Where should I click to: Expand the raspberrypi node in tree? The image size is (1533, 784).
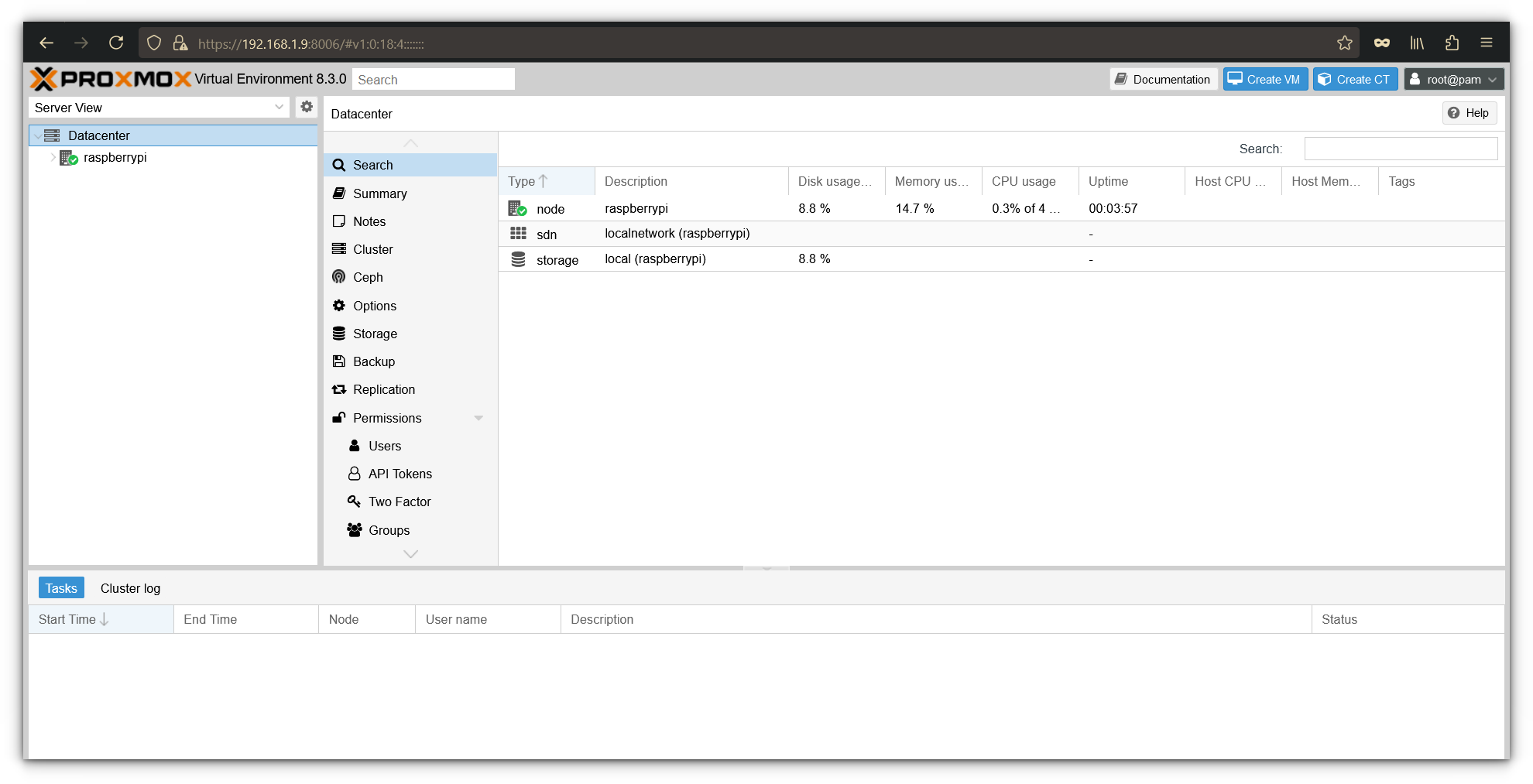(52, 156)
